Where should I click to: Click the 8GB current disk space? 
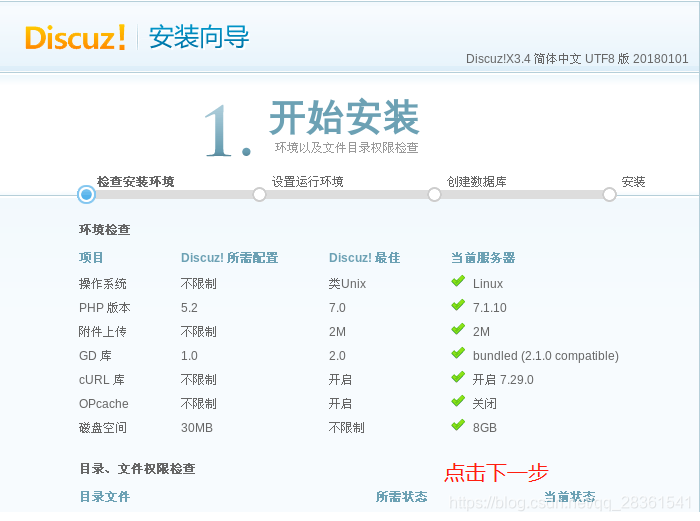485,428
